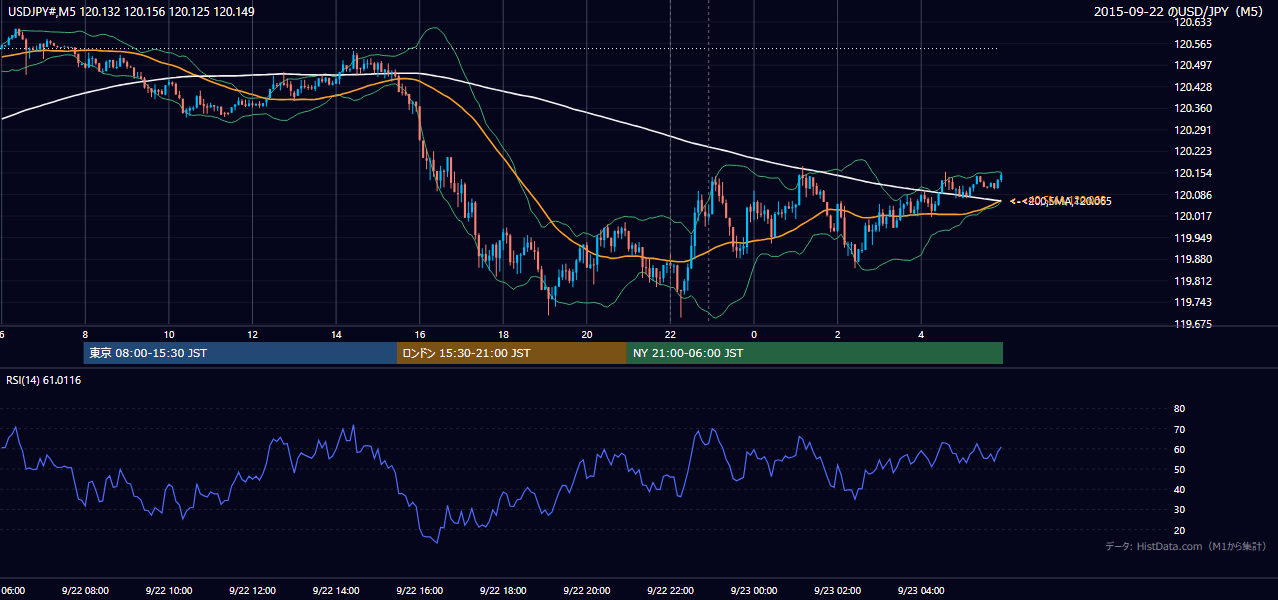Click price axis label 120.154

pos(1194,173)
